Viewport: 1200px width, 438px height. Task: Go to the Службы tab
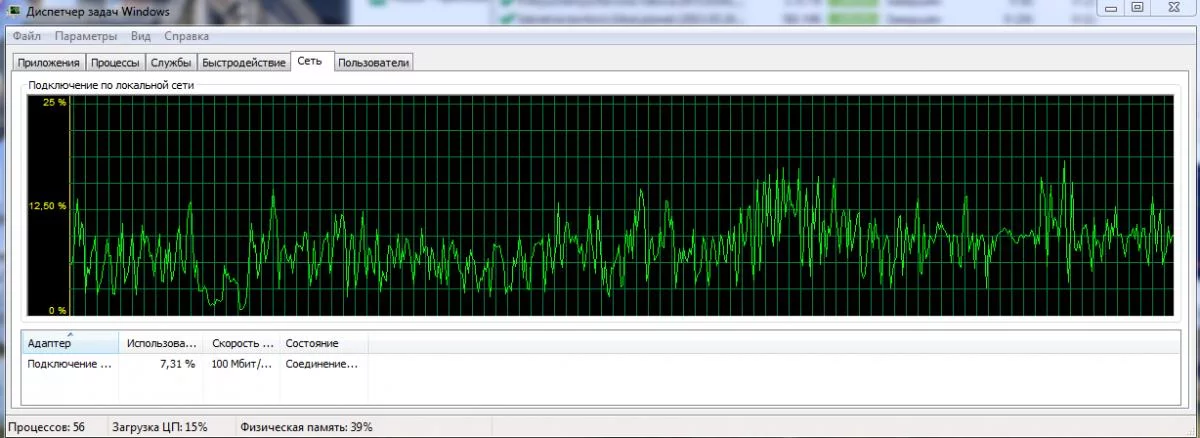tap(170, 63)
